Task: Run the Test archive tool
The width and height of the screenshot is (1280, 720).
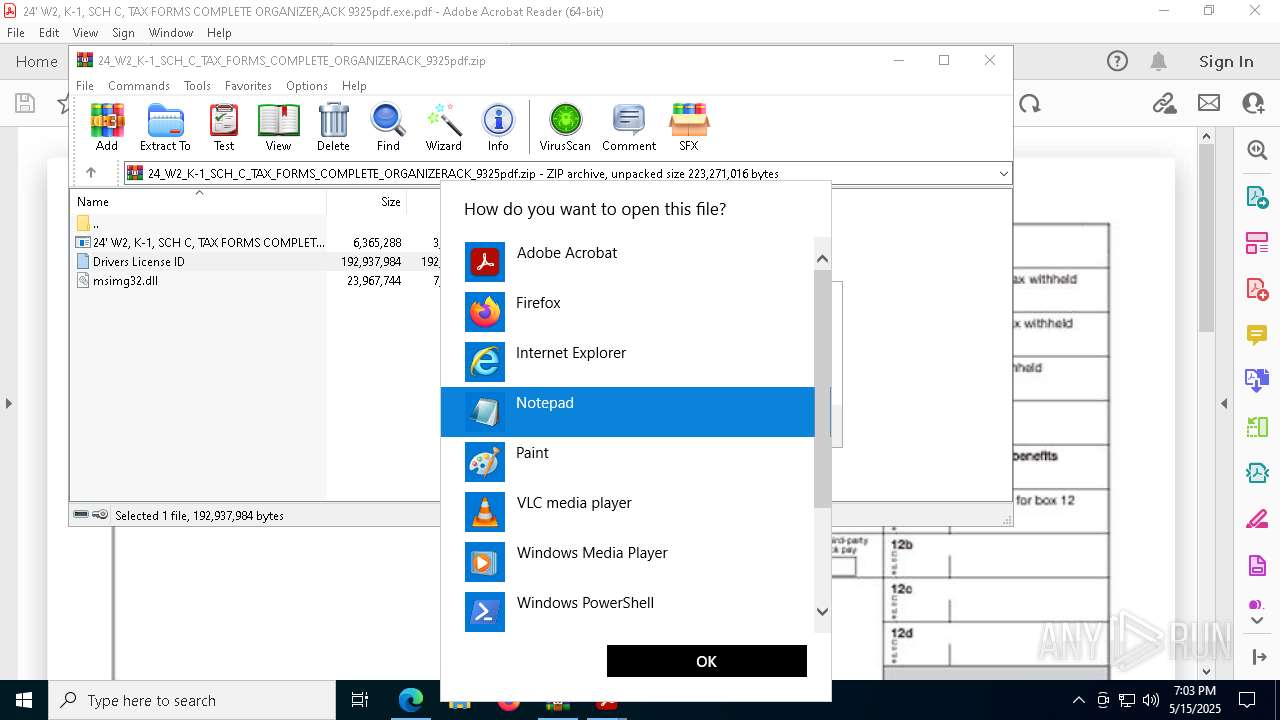Action: coord(224,127)
